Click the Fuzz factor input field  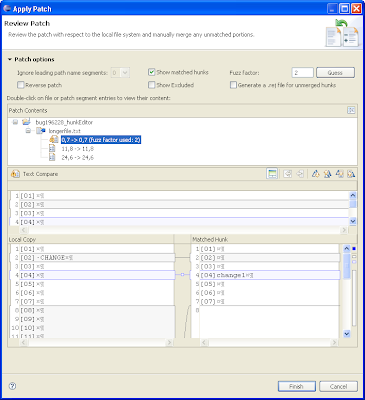tap(302, 72)
